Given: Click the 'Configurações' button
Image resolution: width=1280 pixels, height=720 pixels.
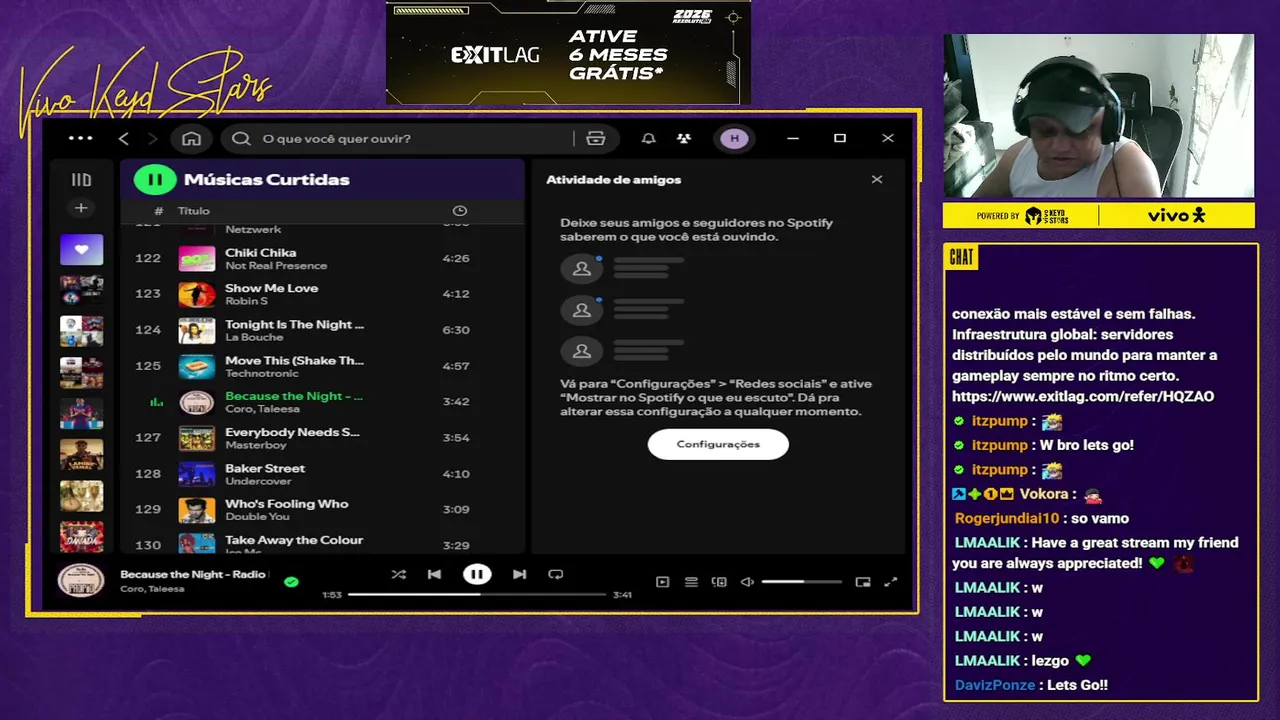Looking at the screenshot, I should (x=718, y=444).
